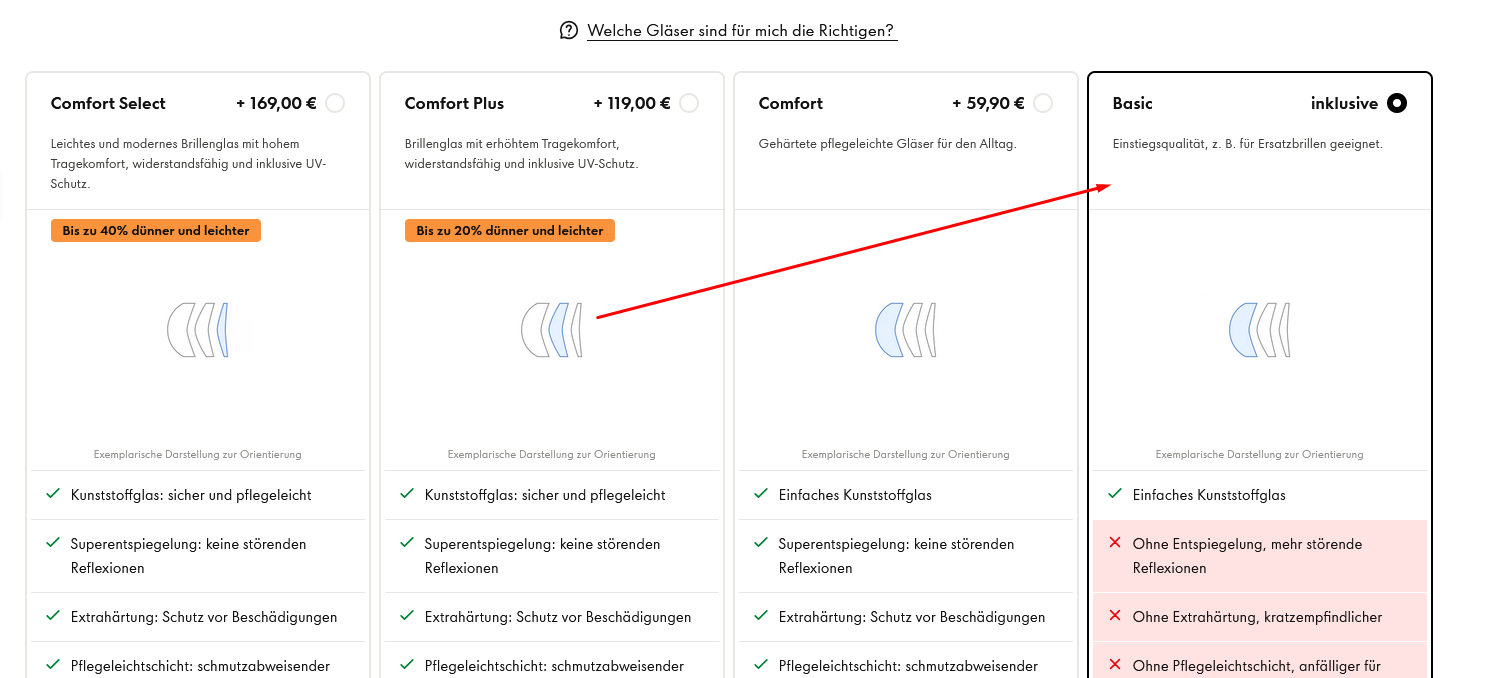This screenshot has width=1504, height=678.
Task: Click the red X beside 'Ohne Pflegeleichtschicht'
Action: pyautogui.click(x=1115, y=665)
